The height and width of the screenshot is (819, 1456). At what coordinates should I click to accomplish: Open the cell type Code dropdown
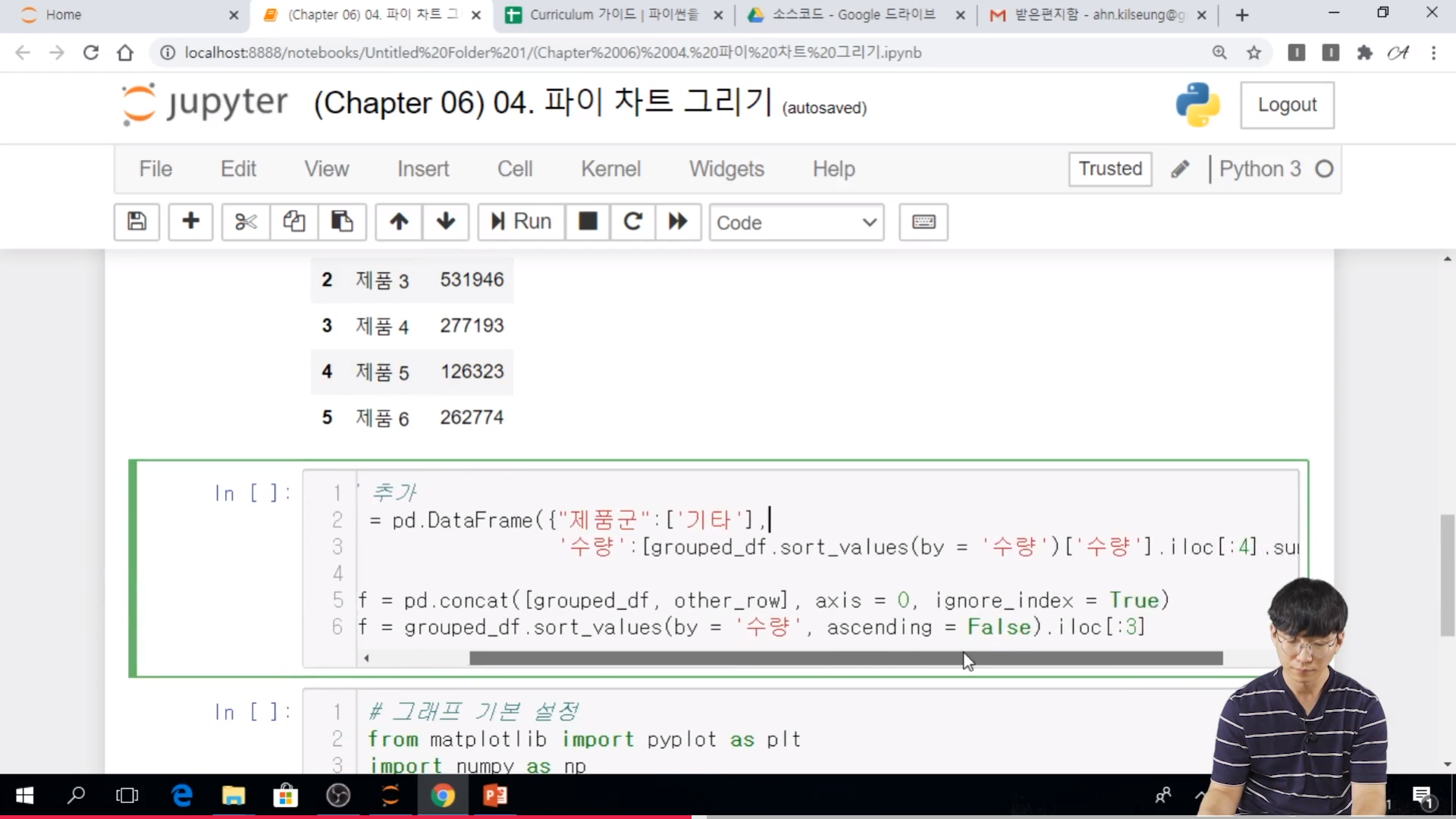(796, 222)
